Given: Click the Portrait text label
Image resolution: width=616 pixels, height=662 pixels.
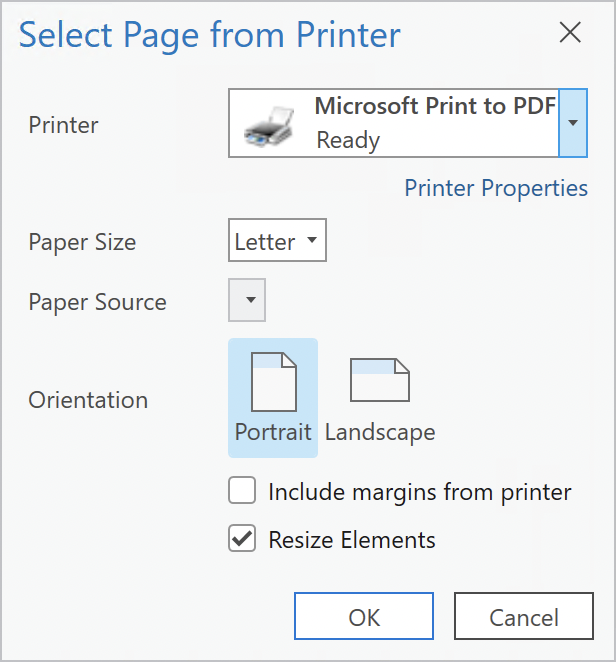Looking at the screenshot, I should coord(273,433).
